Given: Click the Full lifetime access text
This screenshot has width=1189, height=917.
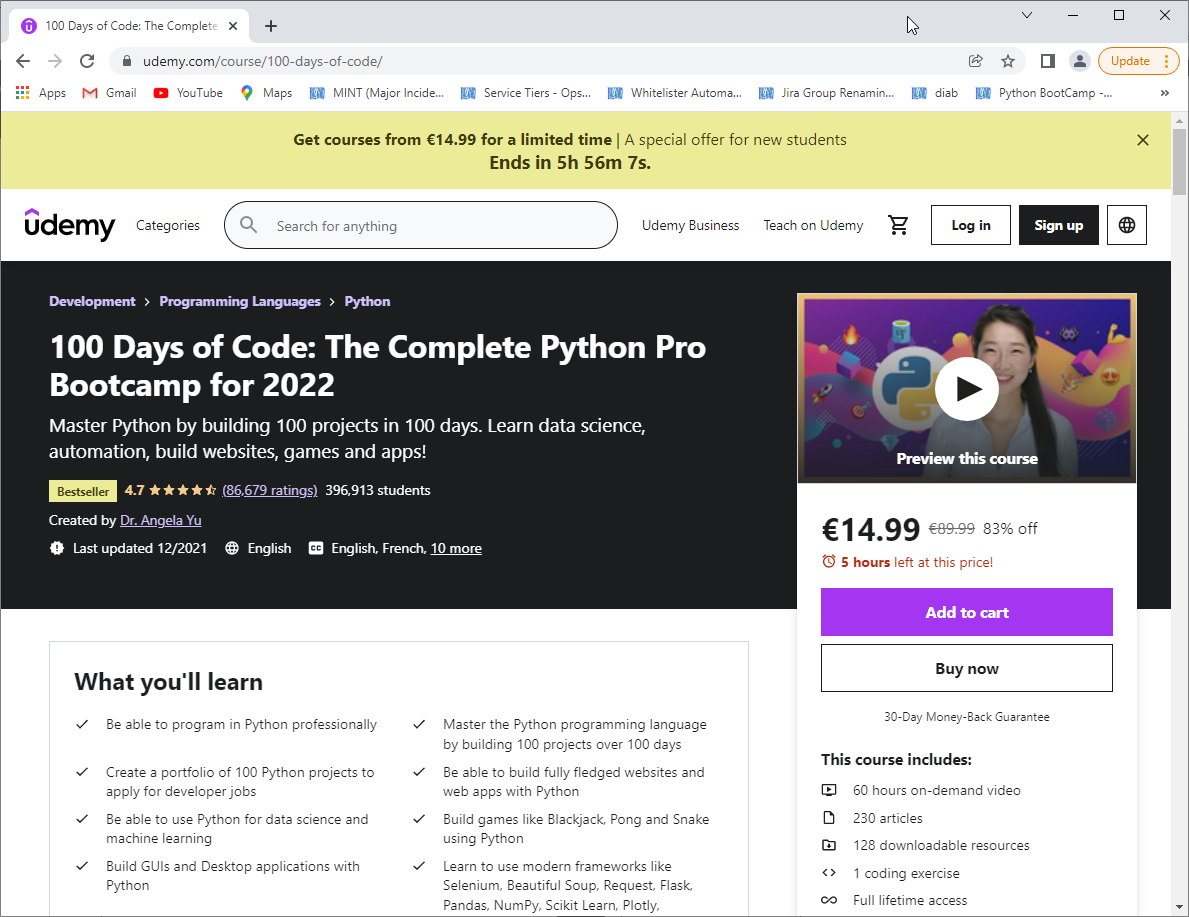Looking at the screenshot, I should click(x=910, y=900).
